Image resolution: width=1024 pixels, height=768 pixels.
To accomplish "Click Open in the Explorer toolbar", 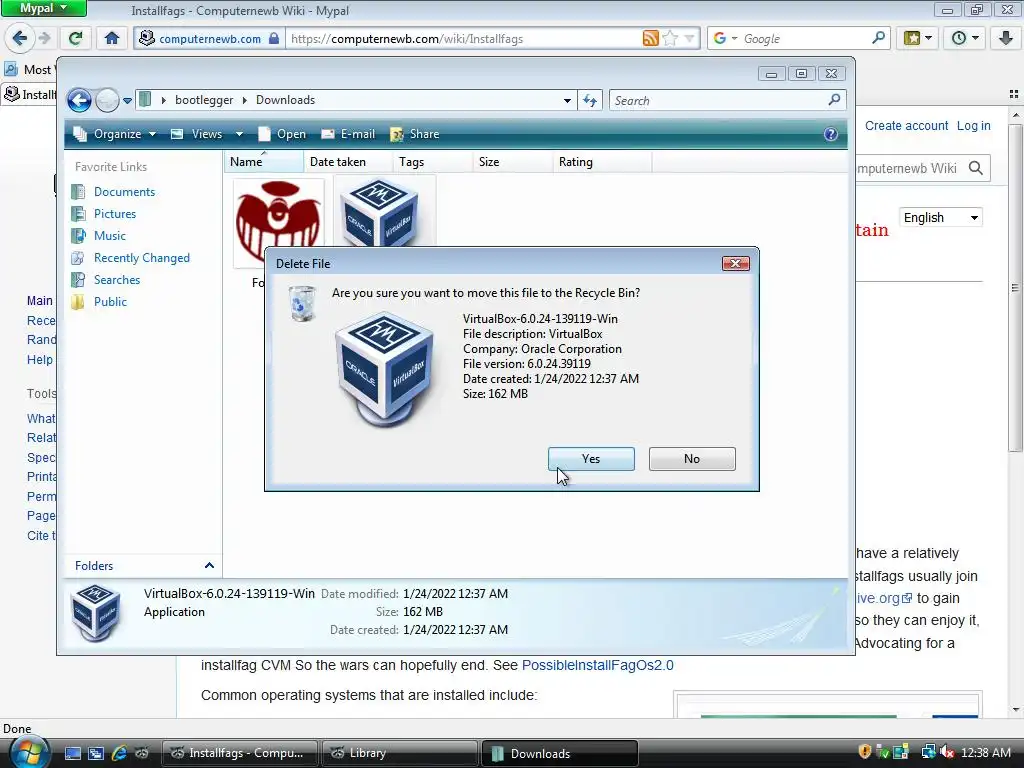I will coord(282,134).
